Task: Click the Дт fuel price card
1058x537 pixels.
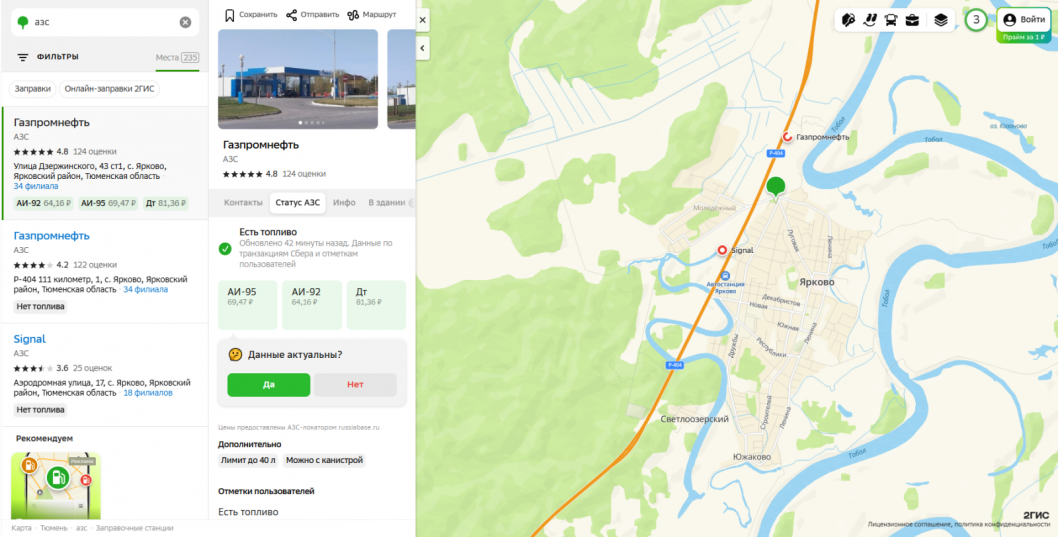Action: click(377, 305)
